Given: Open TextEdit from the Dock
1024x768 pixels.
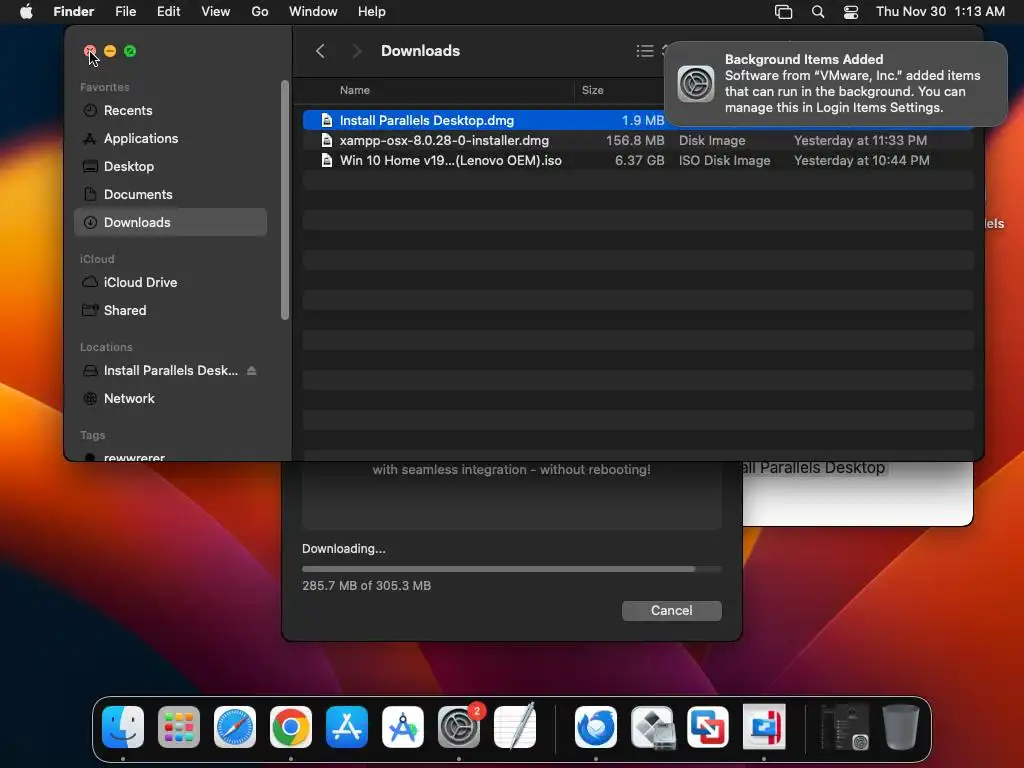Looking at the screenshot, I should [x=515, y=727].
